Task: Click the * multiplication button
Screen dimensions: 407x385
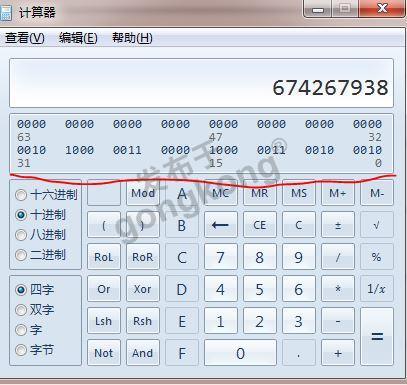Action: (x=338, y=289)
